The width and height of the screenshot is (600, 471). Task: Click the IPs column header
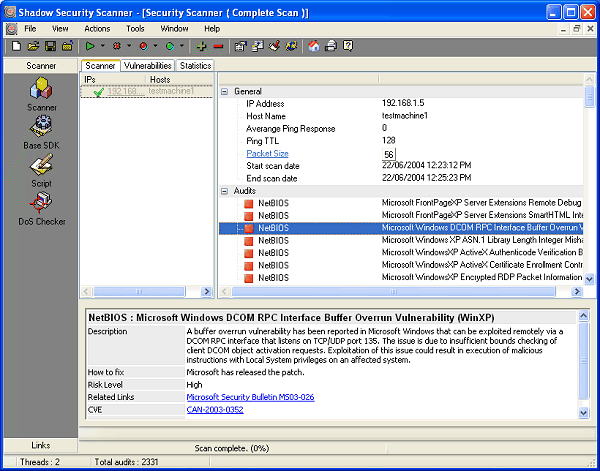113,80
